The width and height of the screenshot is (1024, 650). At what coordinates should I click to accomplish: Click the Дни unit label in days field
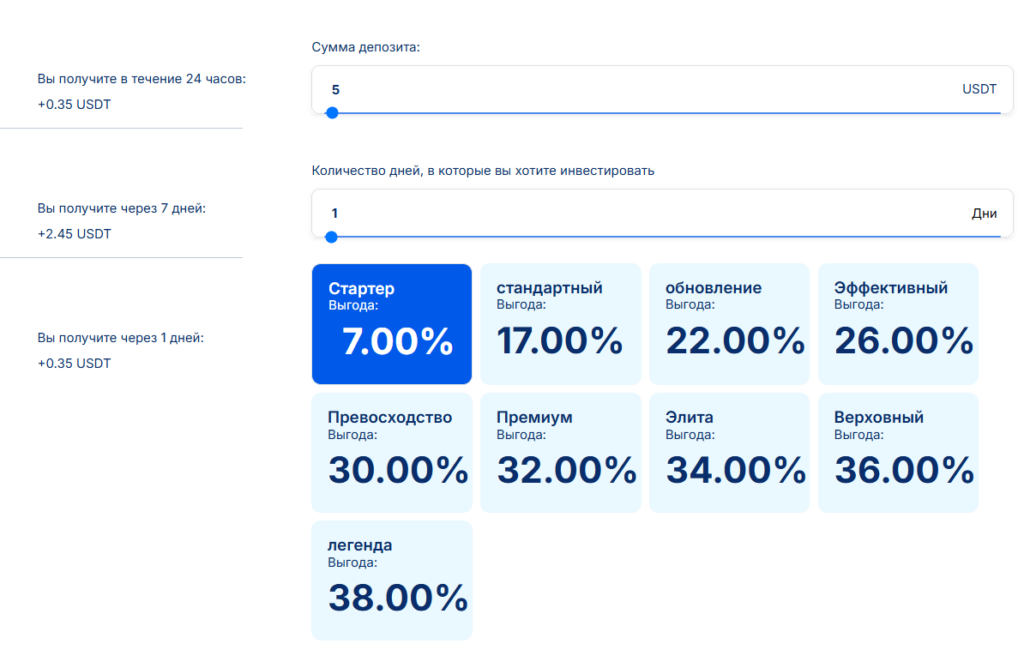pyautogui.click(x=984, y=213)
